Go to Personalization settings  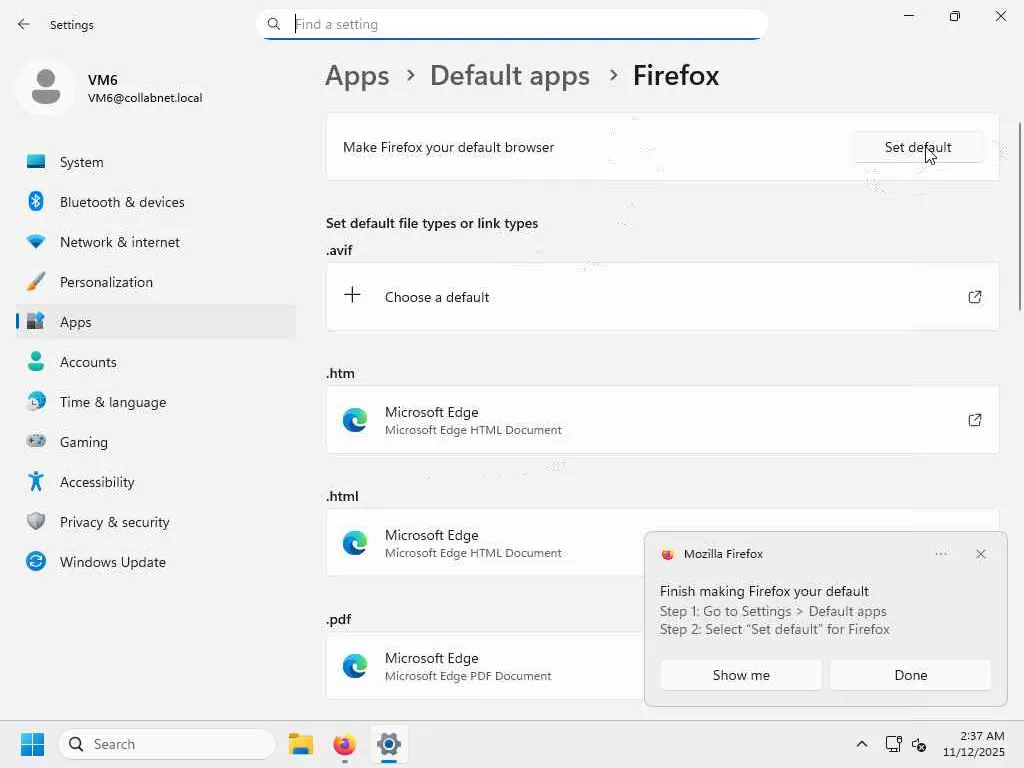pyautogui.click(x=106, y=282)
